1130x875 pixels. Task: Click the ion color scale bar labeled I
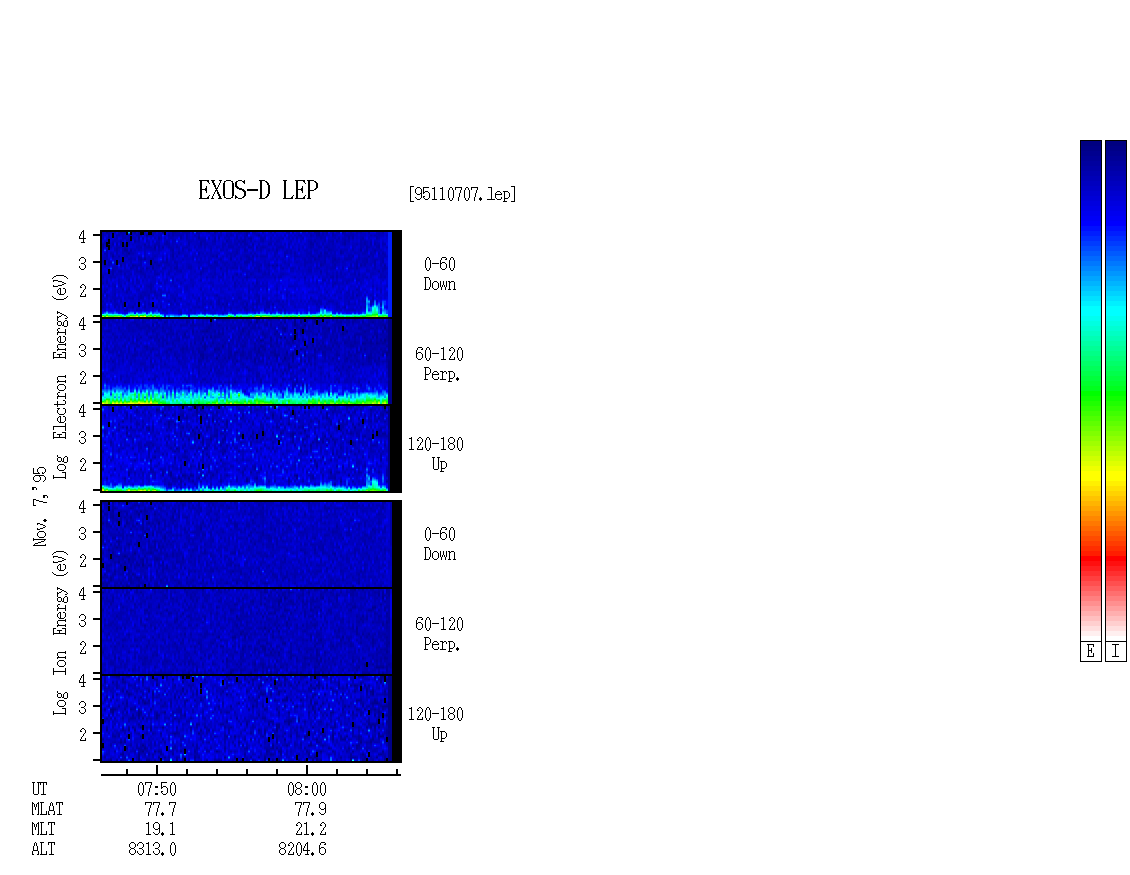click(x=1116, y=390)
